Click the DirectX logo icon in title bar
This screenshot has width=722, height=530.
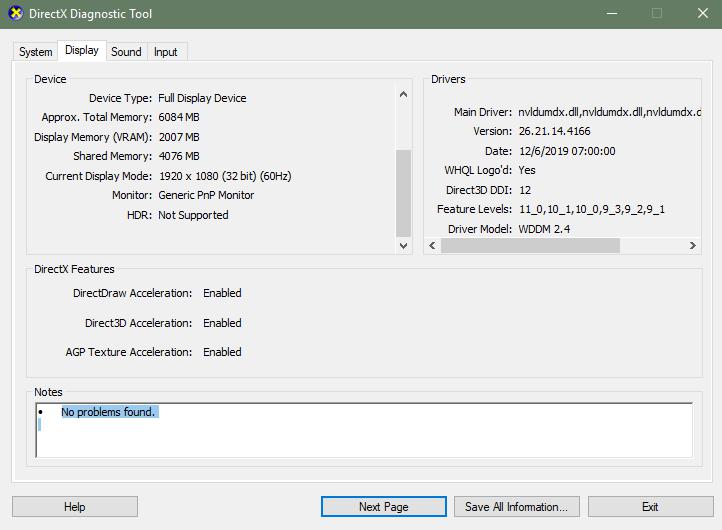click(x=16, y=13)
